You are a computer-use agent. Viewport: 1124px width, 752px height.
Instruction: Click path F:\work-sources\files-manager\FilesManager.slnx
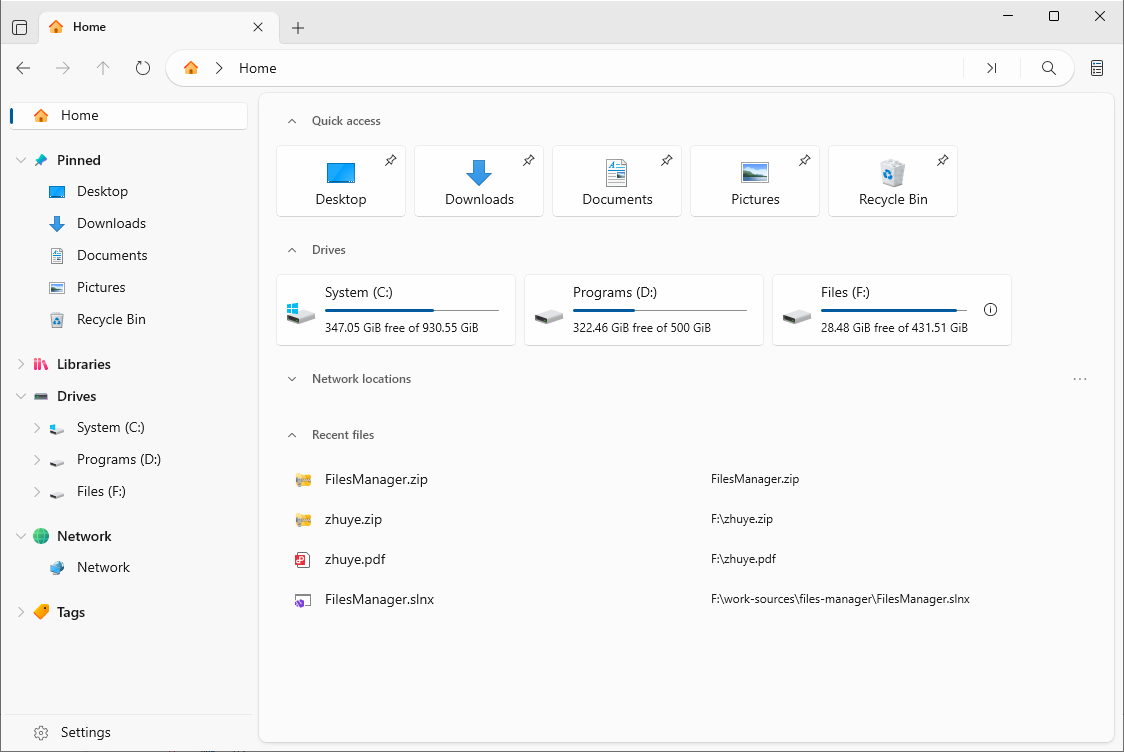840,599
